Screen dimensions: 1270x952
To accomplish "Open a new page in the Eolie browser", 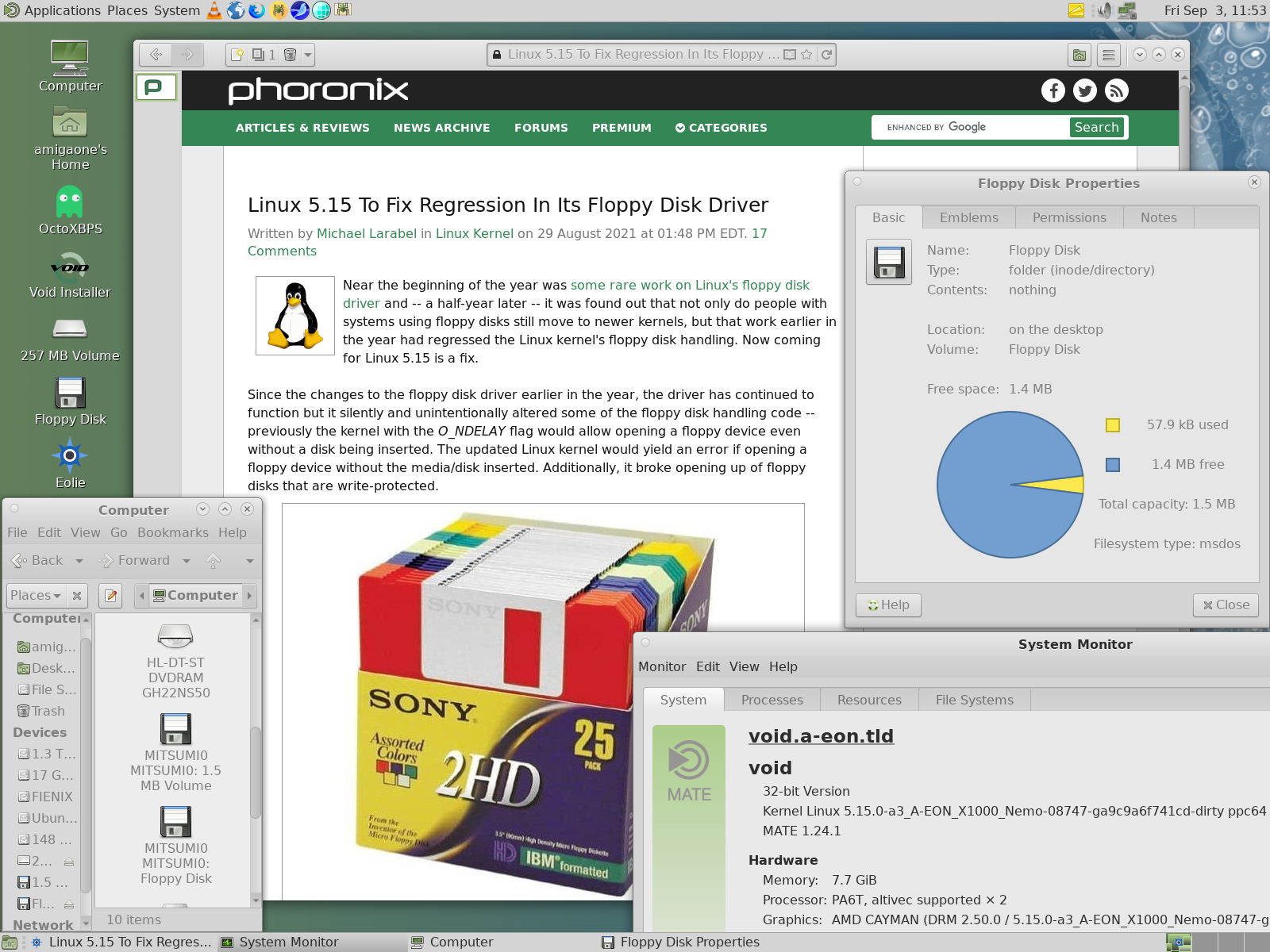I will click(x=237, y=55).
